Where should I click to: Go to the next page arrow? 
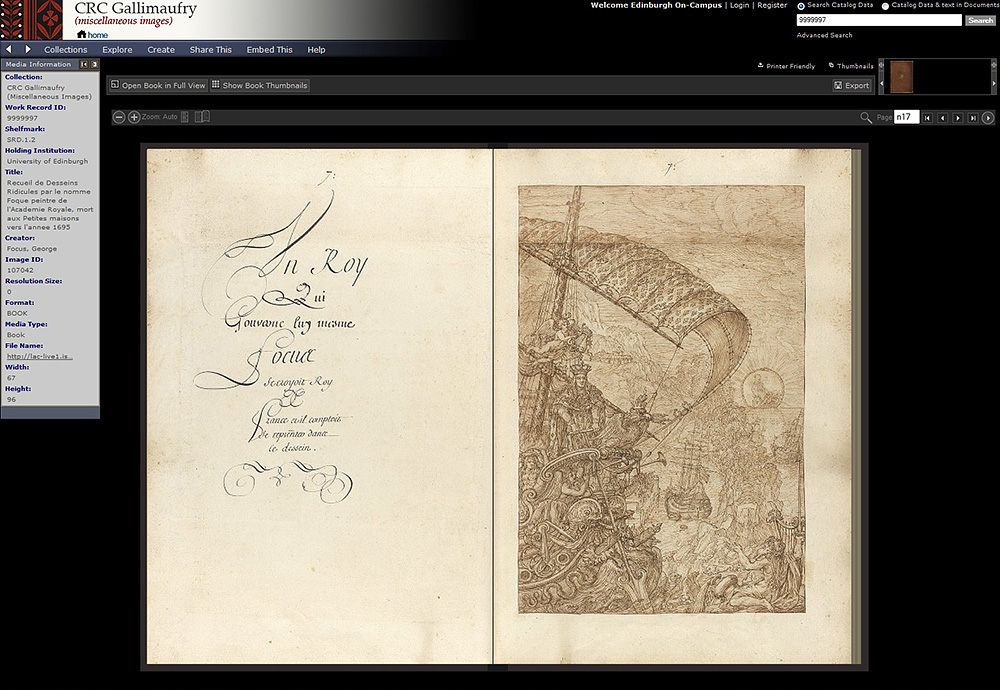click(958, 118)
